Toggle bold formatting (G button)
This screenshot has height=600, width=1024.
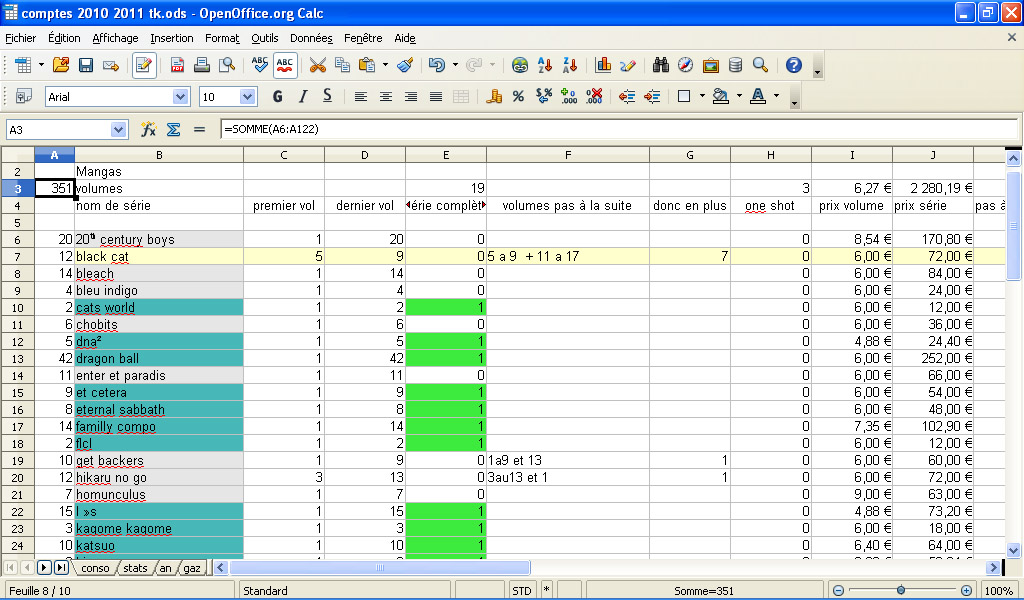(x=277, y=97)
